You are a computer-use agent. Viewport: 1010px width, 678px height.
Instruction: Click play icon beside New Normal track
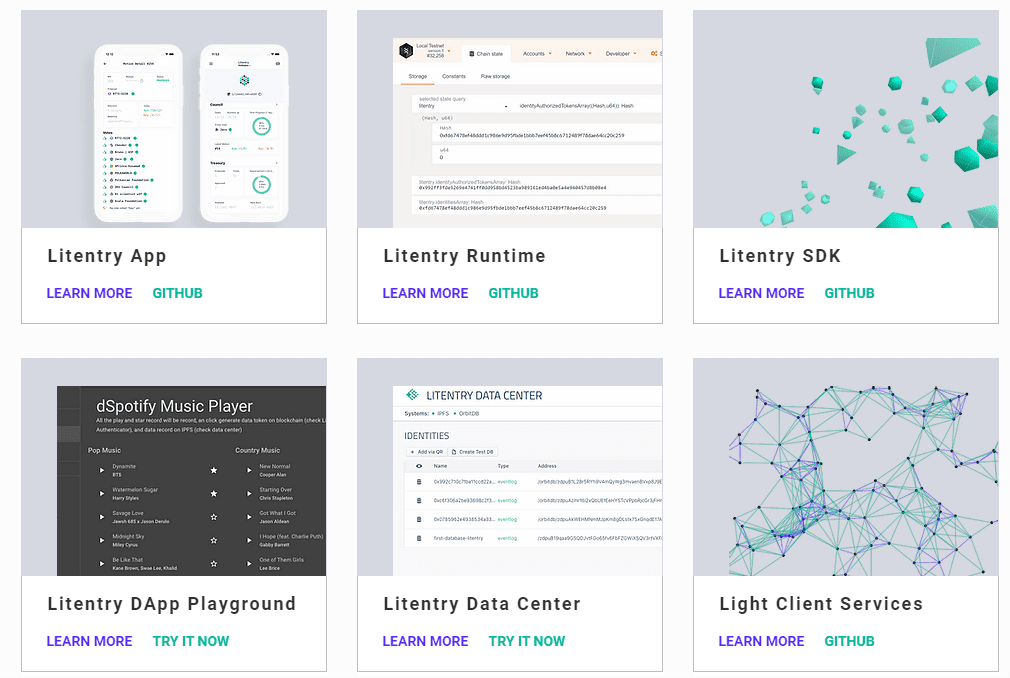(x=249, y=471)
